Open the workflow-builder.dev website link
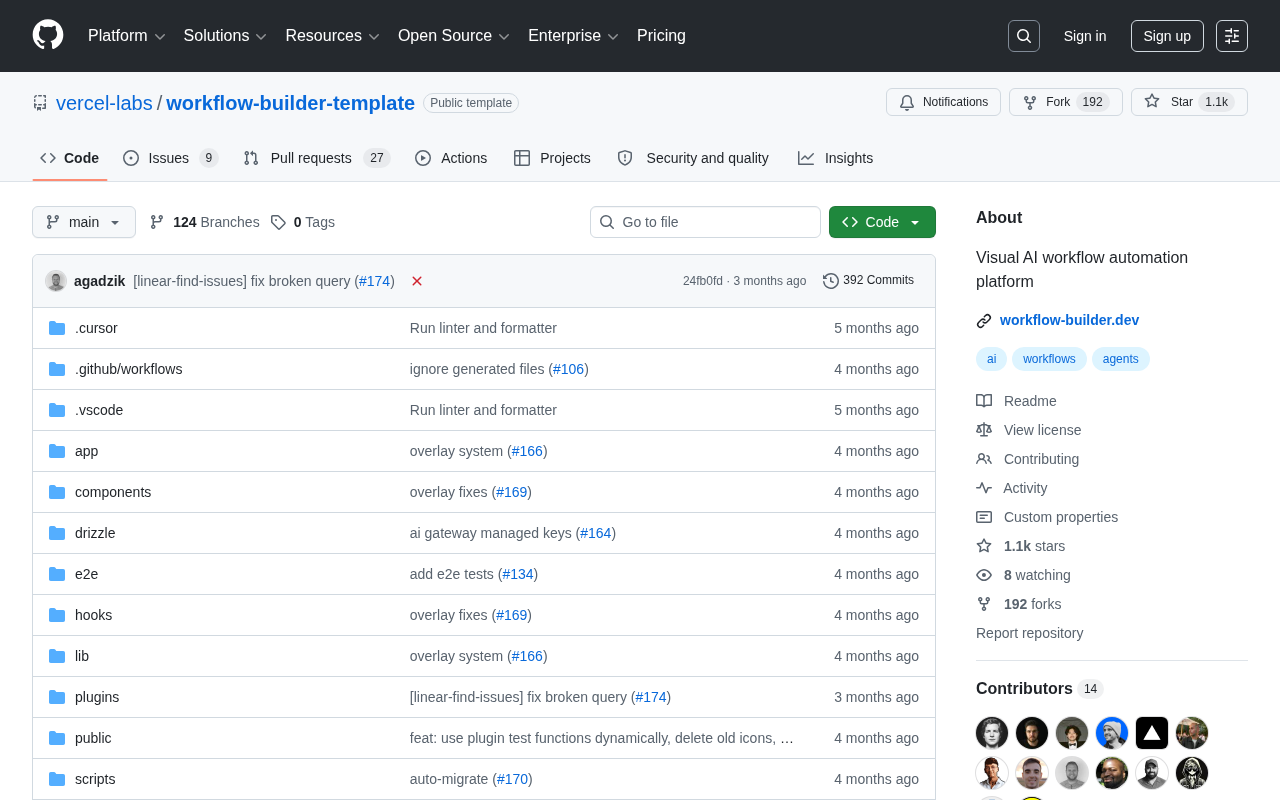This screenshot has height=800, width=1280. click(x=1069, y=320)
